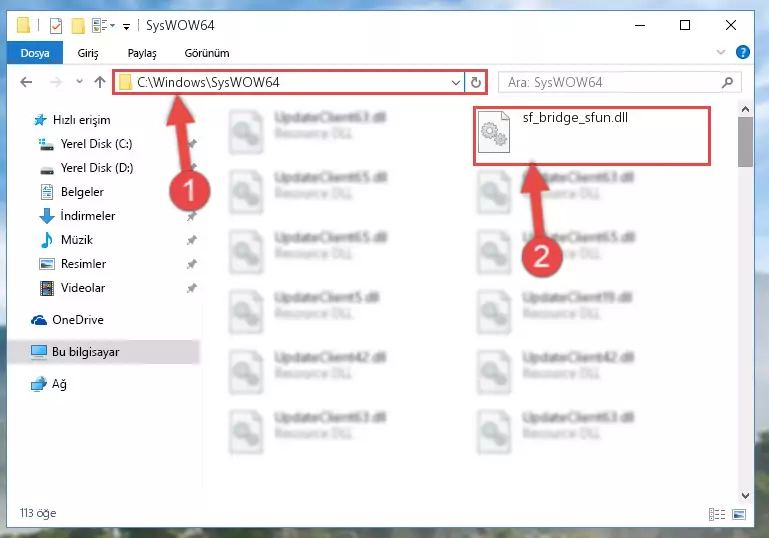The image size is (769, 538).
Task: Click the pin icon next to Müzik
Action: pyautogui.click(x=192, y=240)
